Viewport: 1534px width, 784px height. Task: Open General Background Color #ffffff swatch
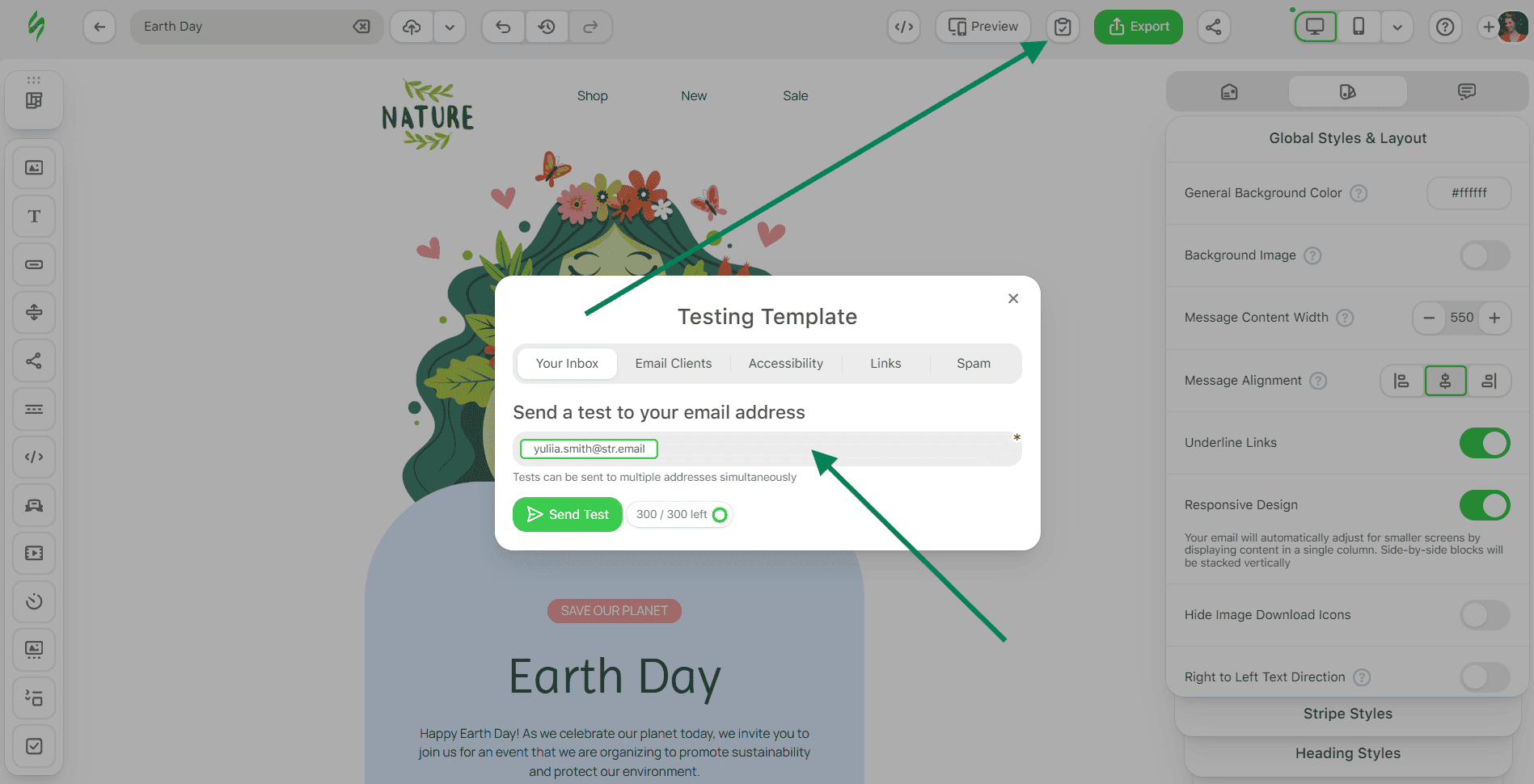(x=1468, y=193)
